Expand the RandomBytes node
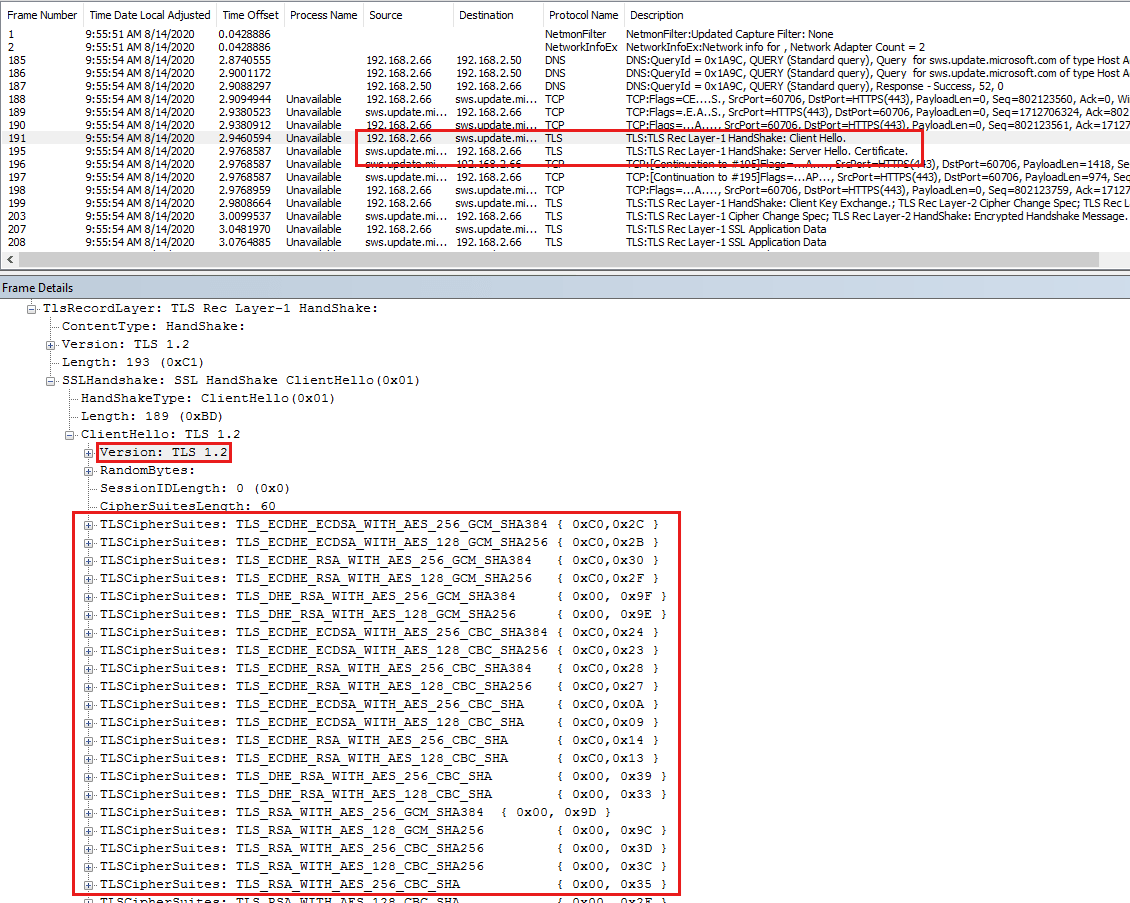The height and width of the screenshot is (903, 1130). [86, 470]
